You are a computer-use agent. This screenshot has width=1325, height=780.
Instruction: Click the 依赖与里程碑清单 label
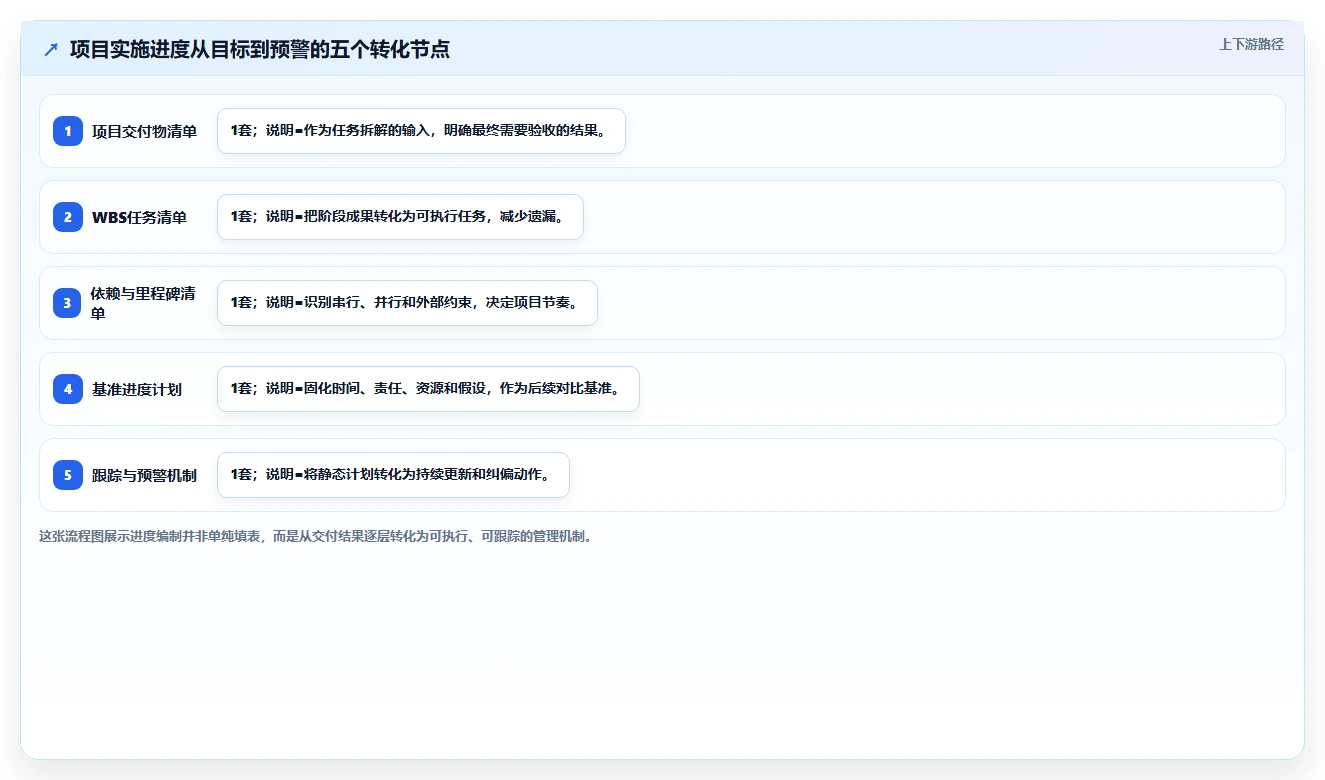[144, 303]
